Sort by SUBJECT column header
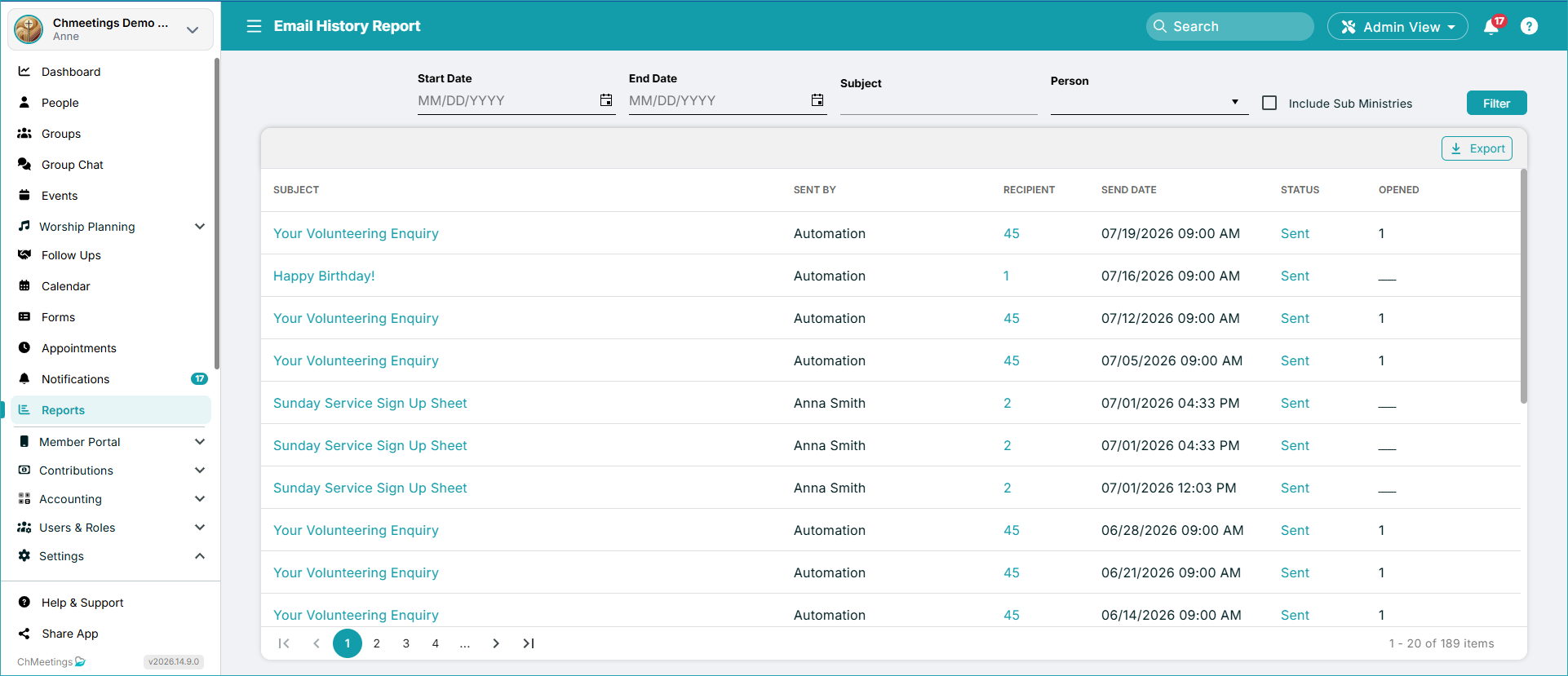Viewport: 1568px width, 676px height. point(296,190)
